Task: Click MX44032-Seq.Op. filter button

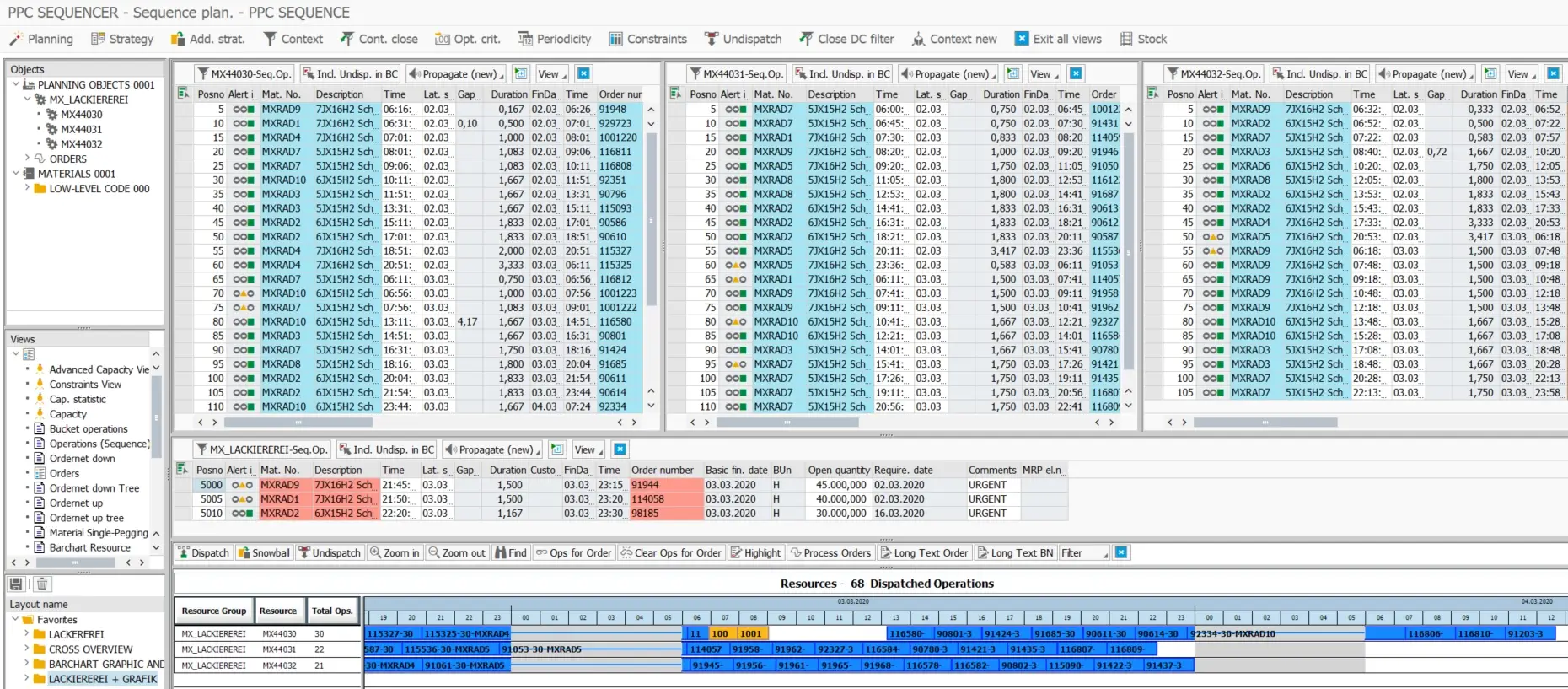Action: (1213, 74)
